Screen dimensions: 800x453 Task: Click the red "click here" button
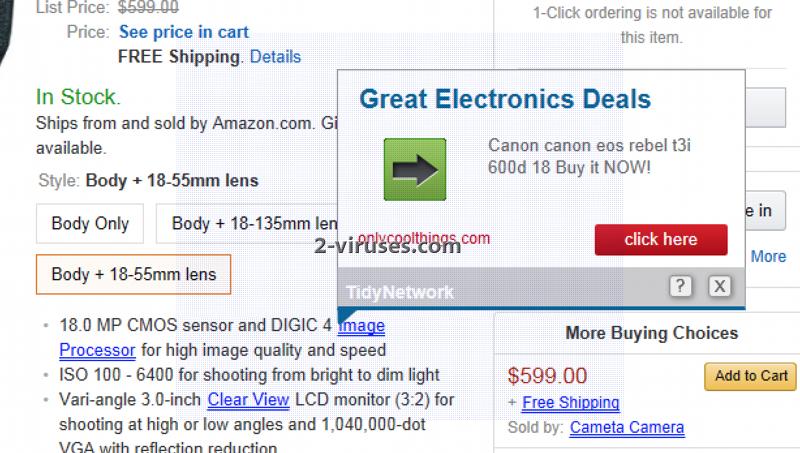661,239
